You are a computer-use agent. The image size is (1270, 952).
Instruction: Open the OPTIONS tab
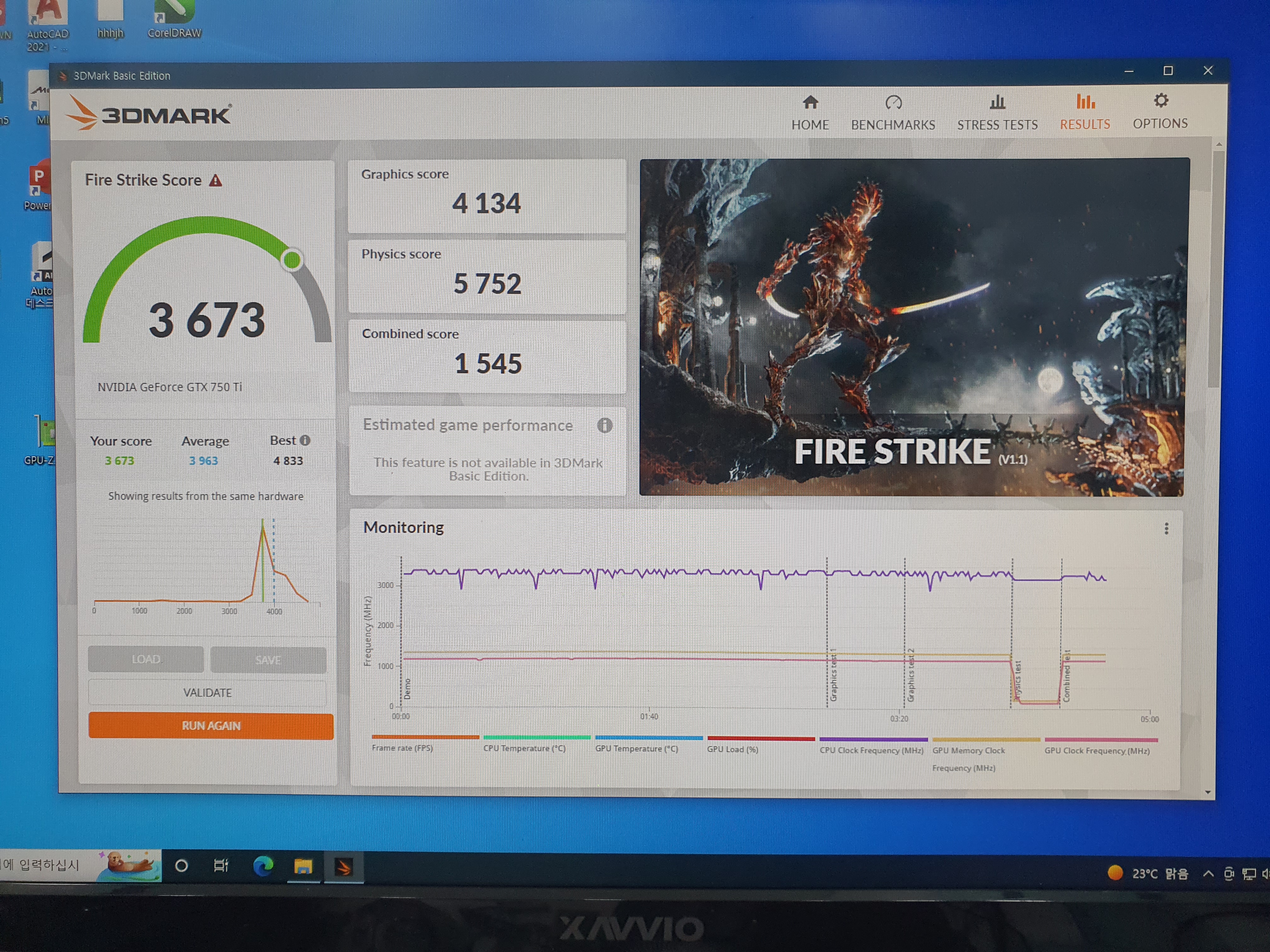point(1160,112)
